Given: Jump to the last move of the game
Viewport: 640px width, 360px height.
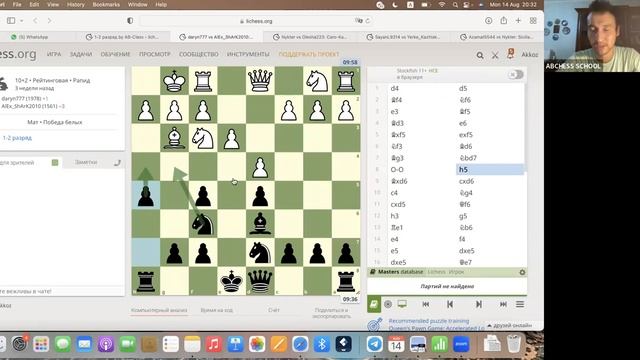Looking at the screenshot, I should (x=503, y=304).
